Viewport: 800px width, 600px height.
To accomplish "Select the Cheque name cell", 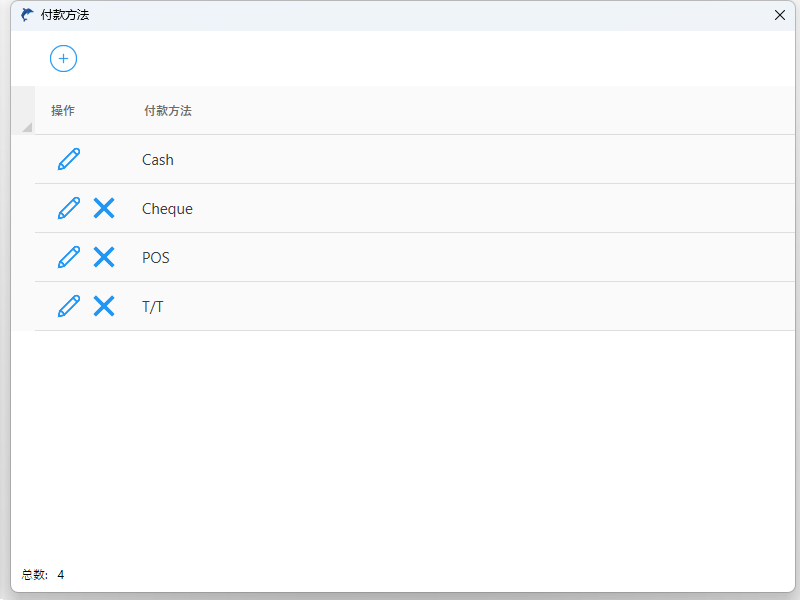I will [167, 209].
